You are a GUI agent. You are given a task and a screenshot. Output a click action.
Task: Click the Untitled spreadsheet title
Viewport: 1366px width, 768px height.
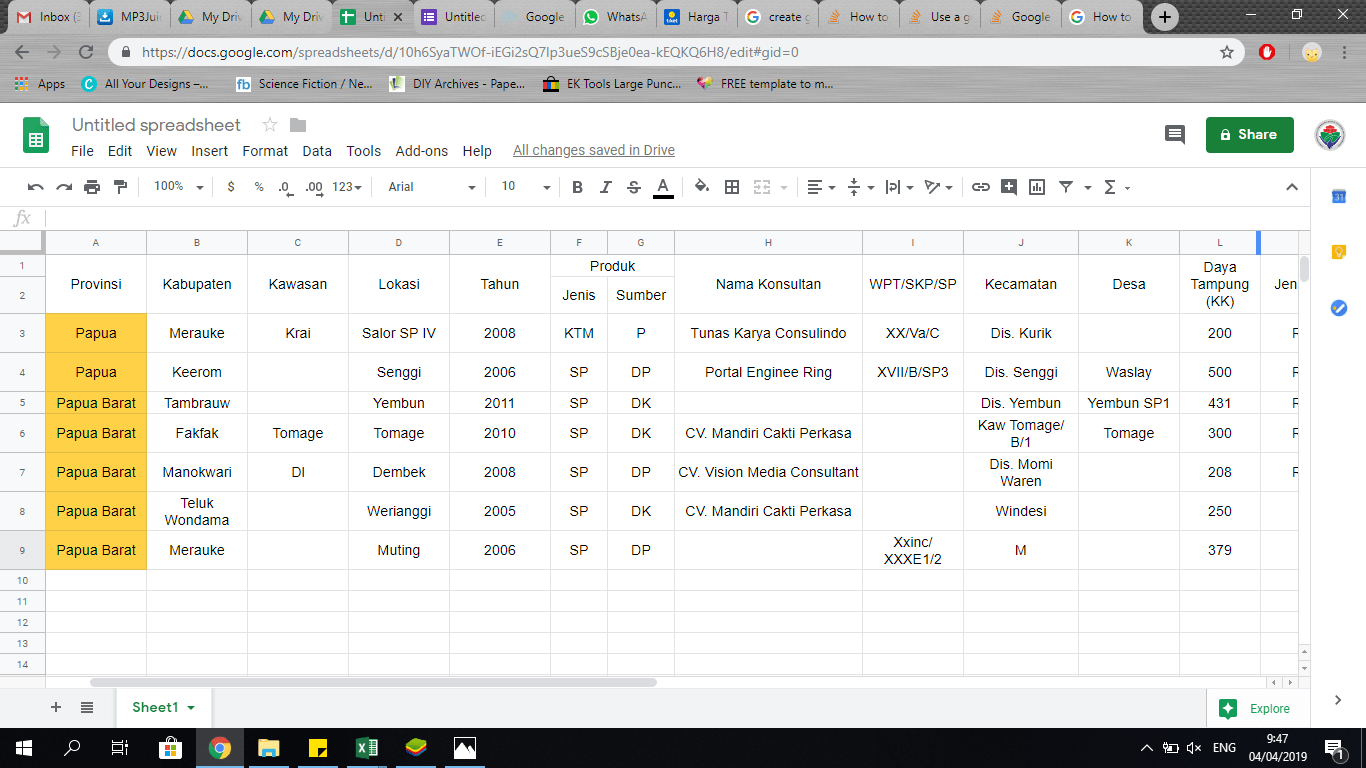coord(156,125)
